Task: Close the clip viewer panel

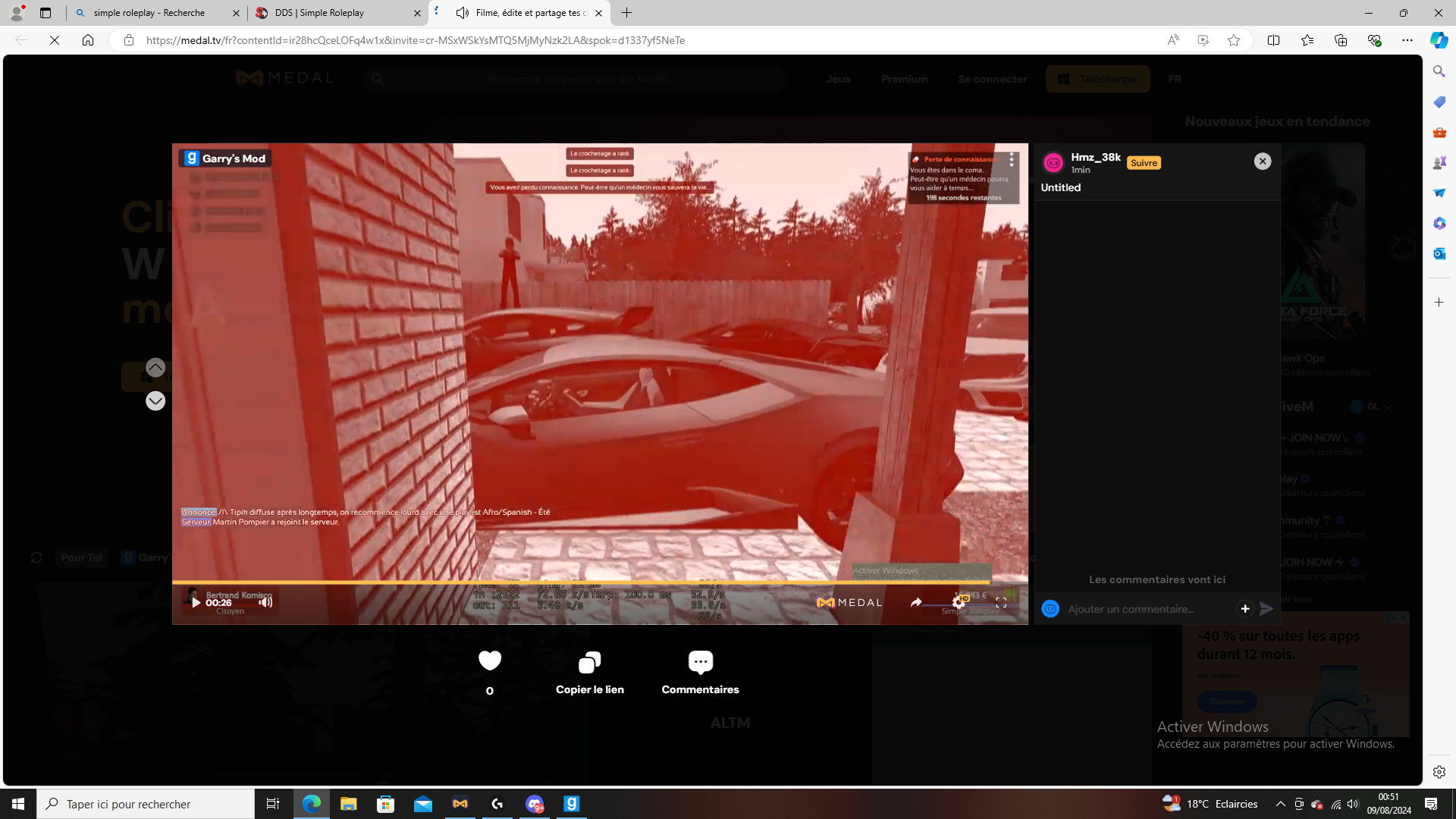Action: pos(1263,162)
